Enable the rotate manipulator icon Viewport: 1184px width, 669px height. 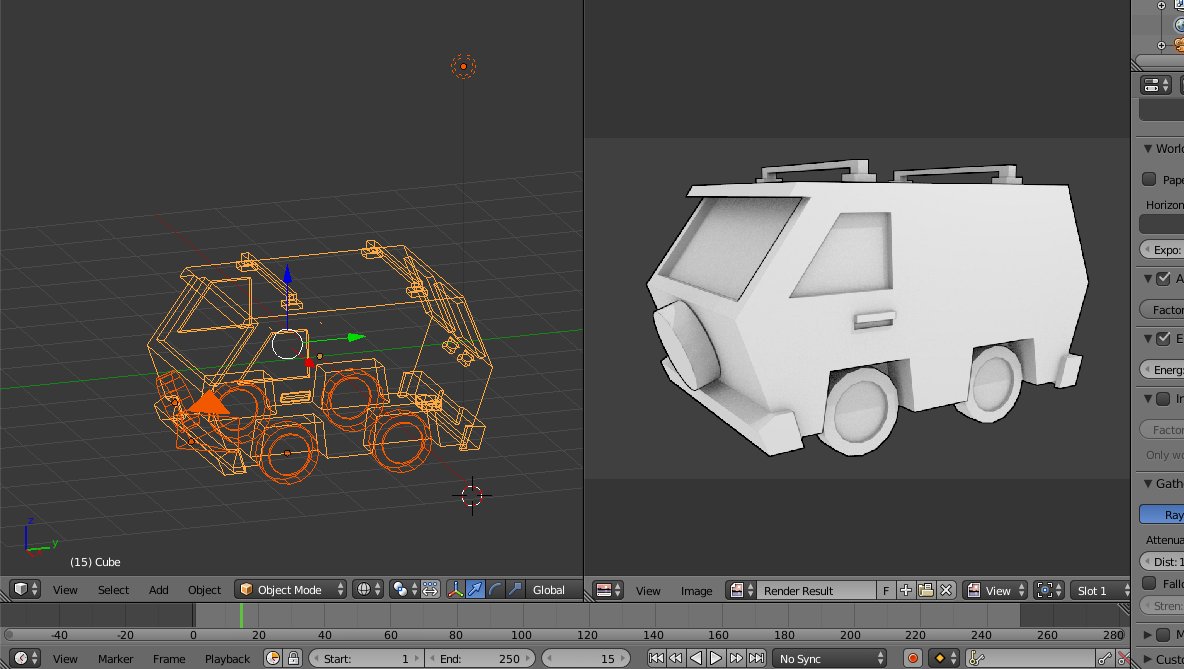[495, 589]
